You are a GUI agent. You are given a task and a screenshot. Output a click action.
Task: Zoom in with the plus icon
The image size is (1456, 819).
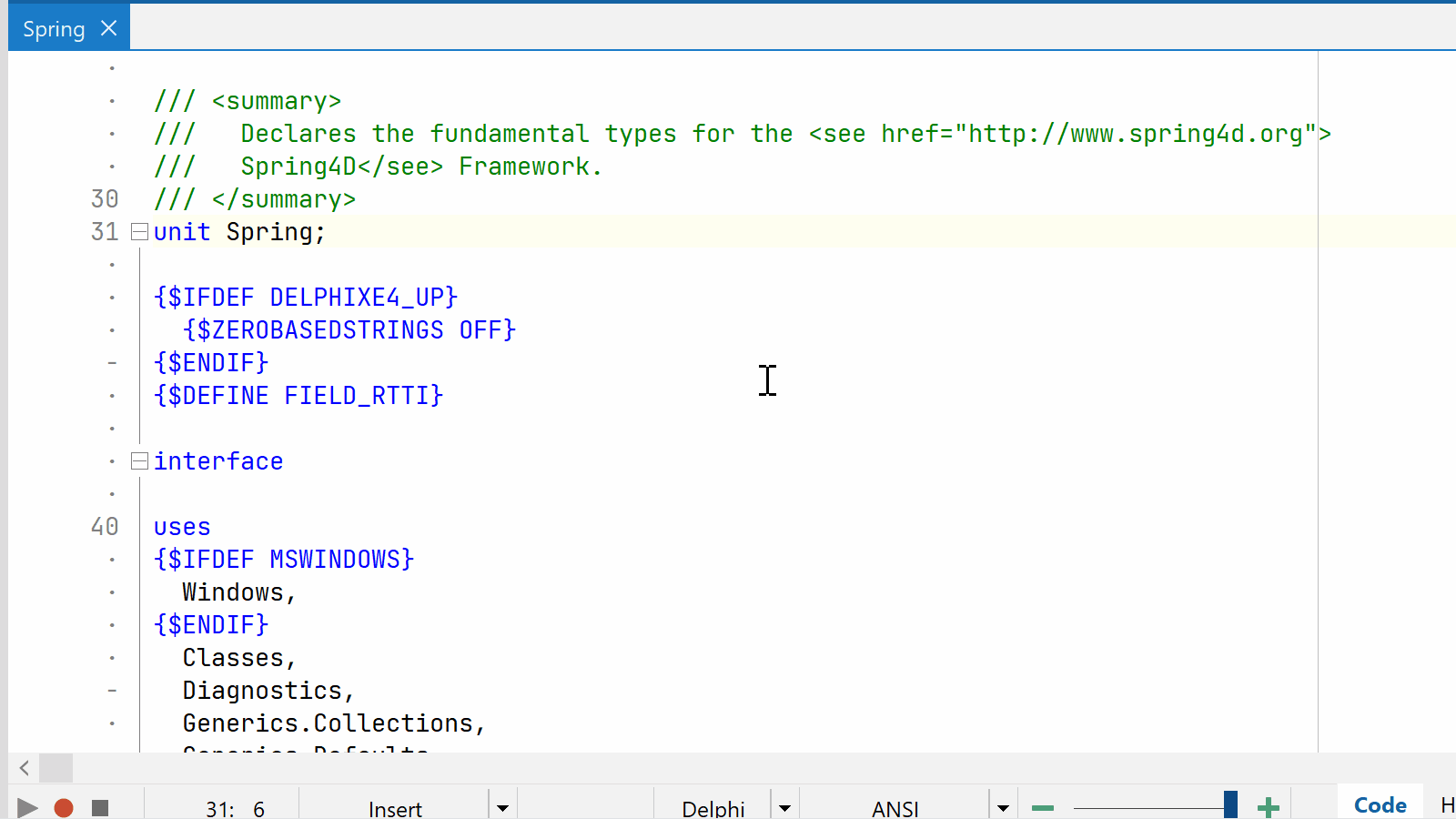pyautogui.click(x=1269, y=808)
